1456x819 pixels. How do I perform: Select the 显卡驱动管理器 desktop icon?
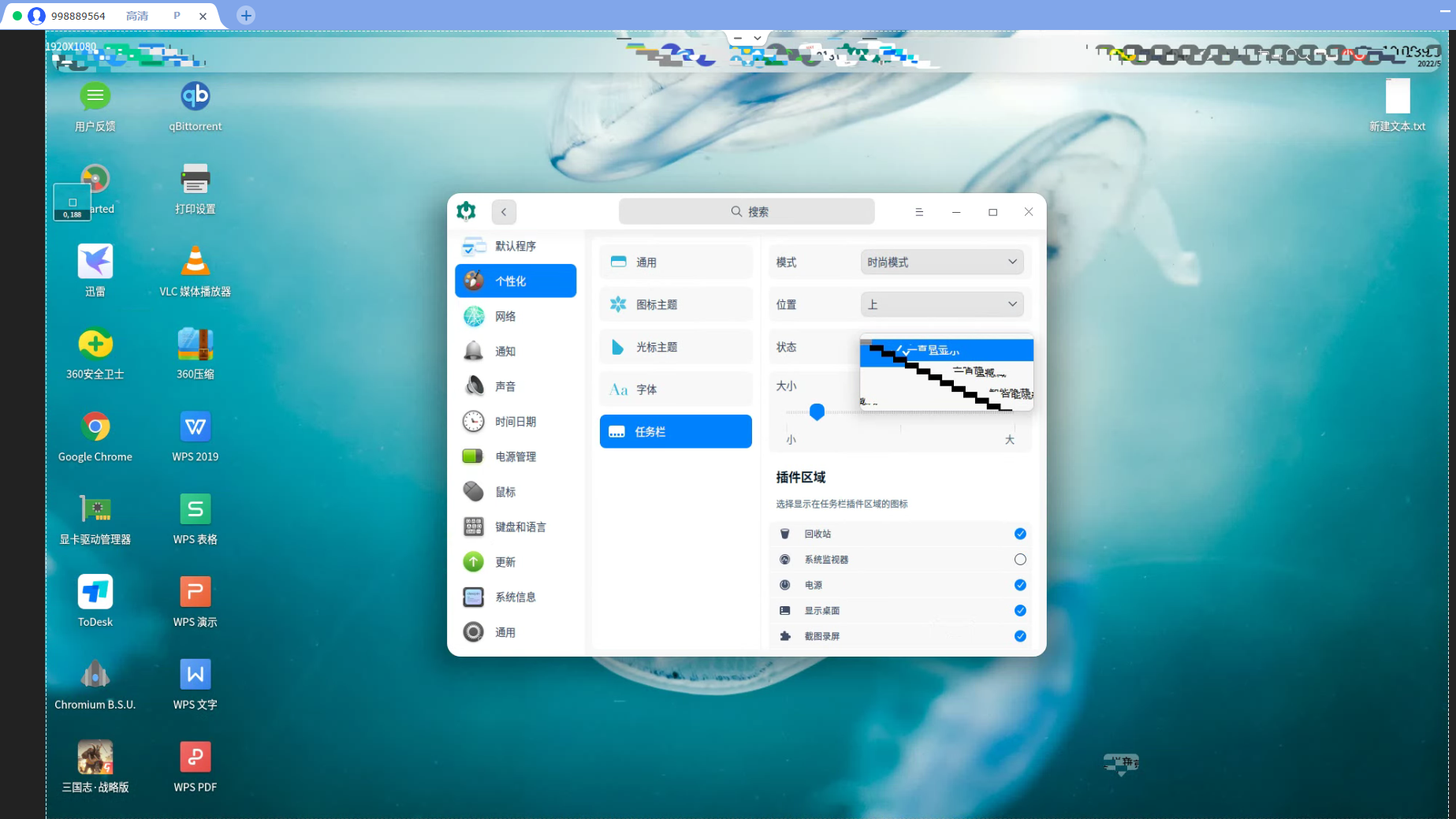coord(95,519)
